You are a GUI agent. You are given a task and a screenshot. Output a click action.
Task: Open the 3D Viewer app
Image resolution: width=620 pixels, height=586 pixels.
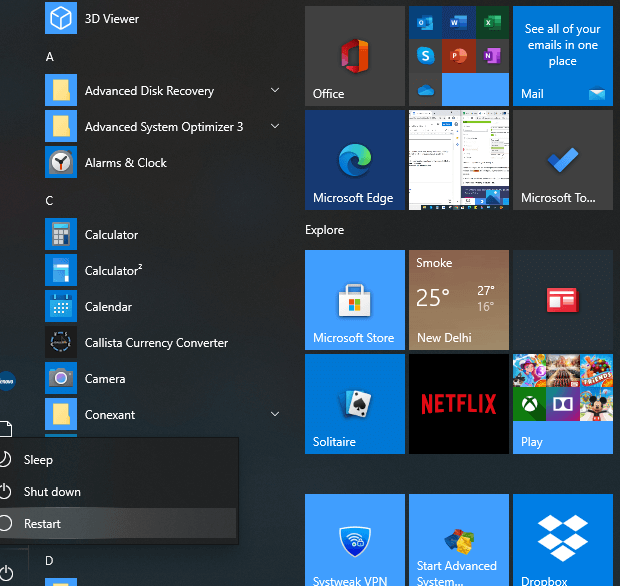coord(111,19)
